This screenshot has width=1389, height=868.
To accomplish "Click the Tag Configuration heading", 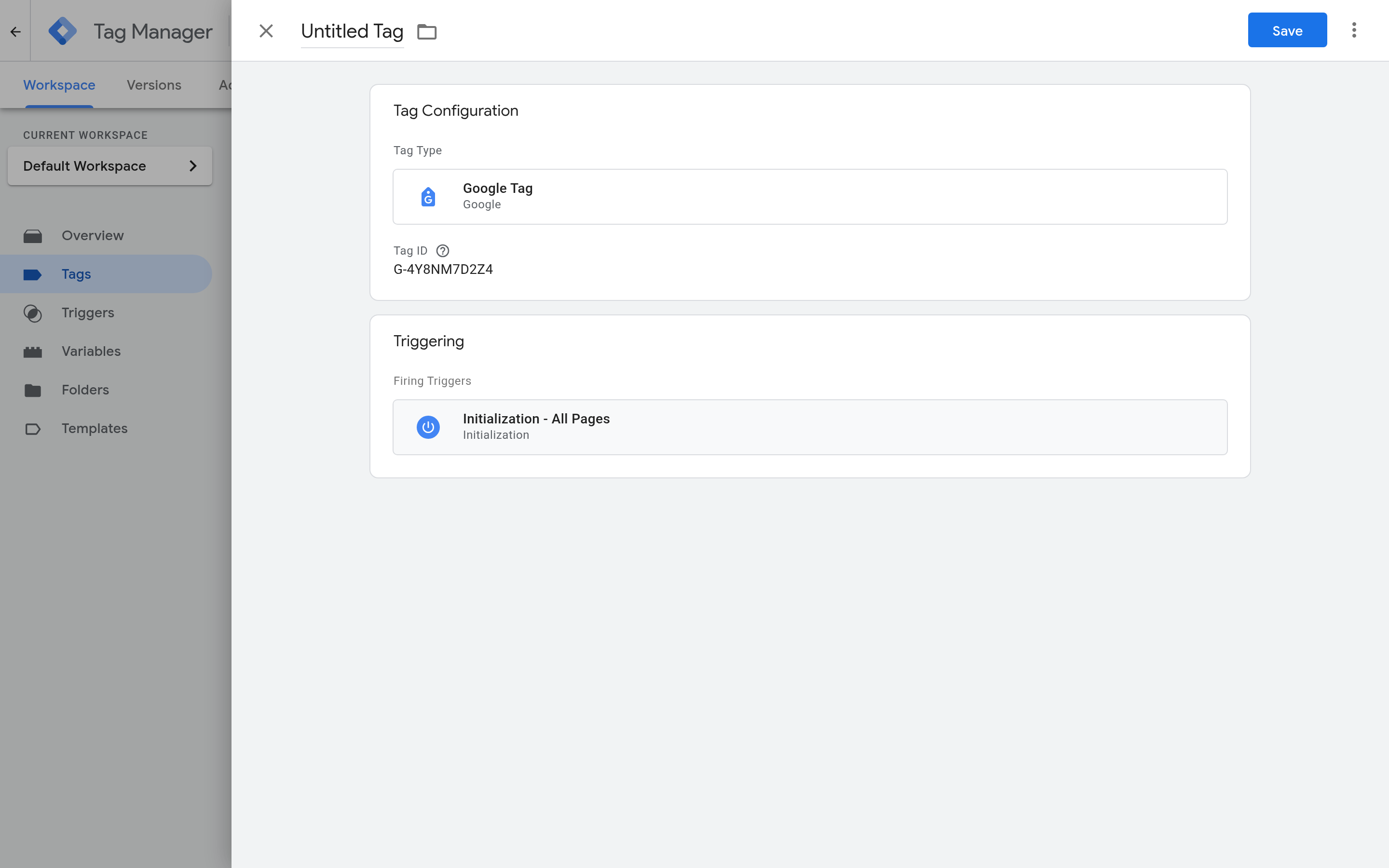I will (x=456, y=110).
